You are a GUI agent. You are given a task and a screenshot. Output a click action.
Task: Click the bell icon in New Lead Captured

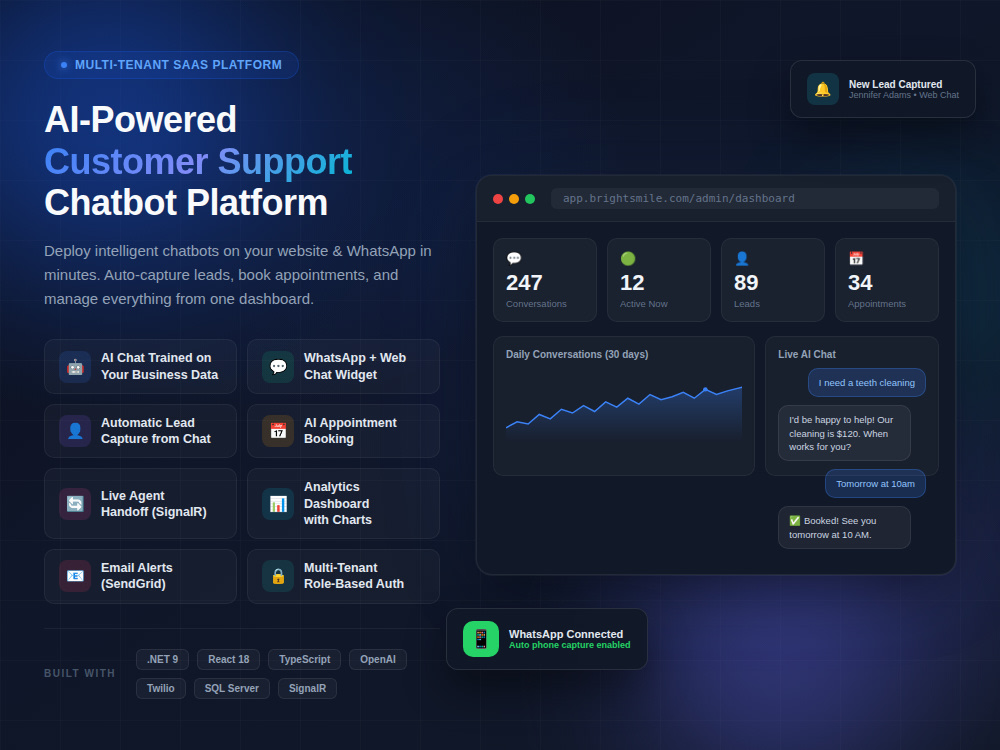pyautogui.click(x=823, y=89)
